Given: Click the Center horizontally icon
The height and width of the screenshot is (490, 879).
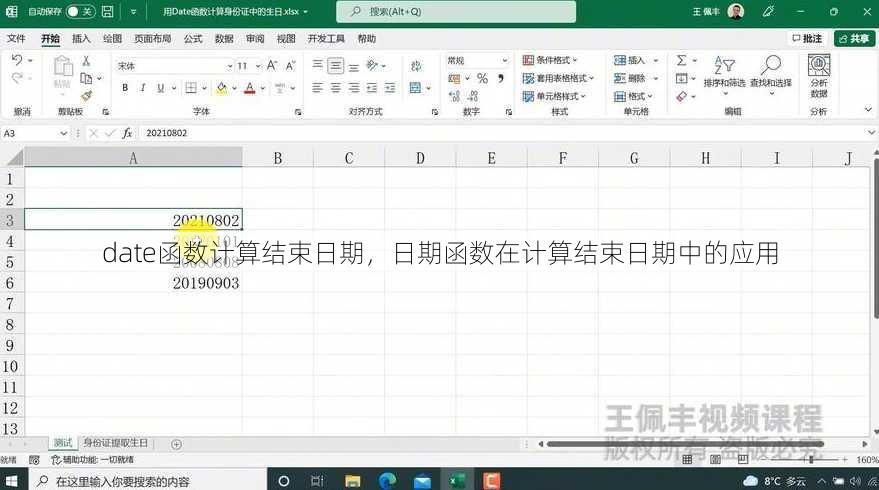Looking at the screenshot, I should [335, 88].
